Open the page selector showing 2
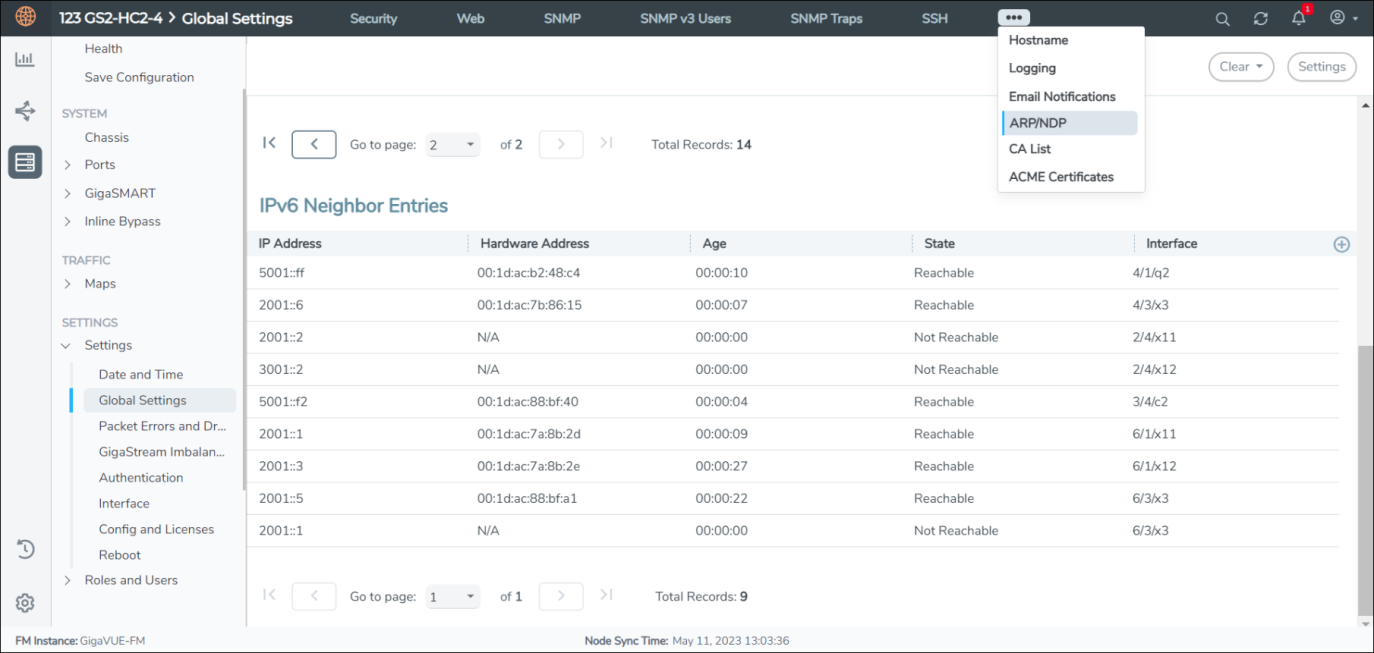This screenshot has width=1374, height=653. tap(452, 145)
